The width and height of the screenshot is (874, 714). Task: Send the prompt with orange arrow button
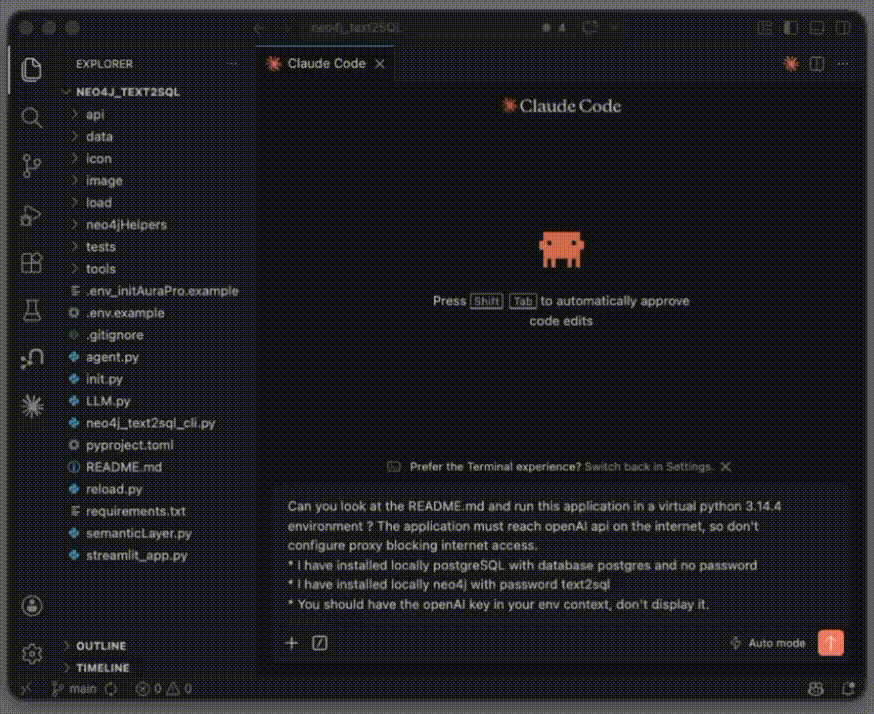831,643
